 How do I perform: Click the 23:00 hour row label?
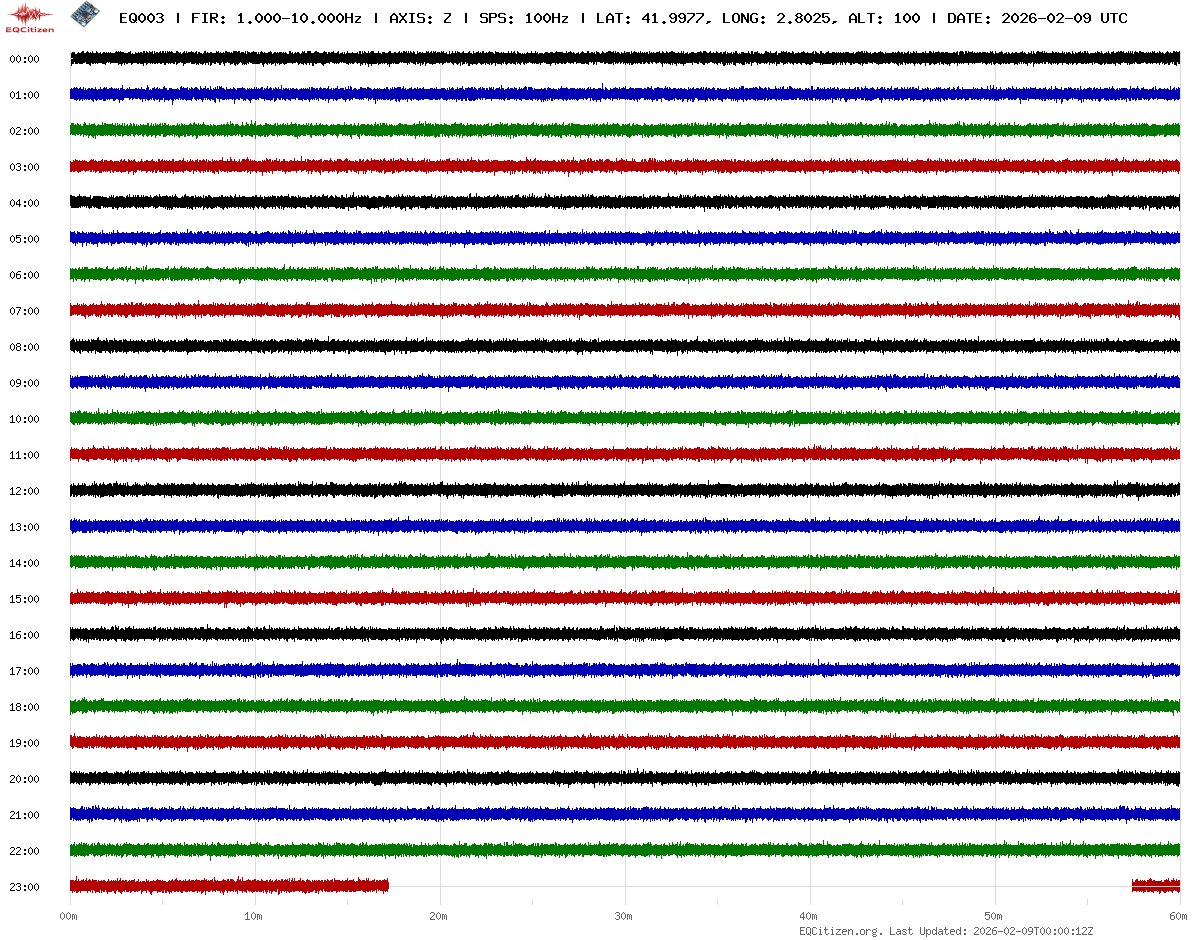[24, 887]
